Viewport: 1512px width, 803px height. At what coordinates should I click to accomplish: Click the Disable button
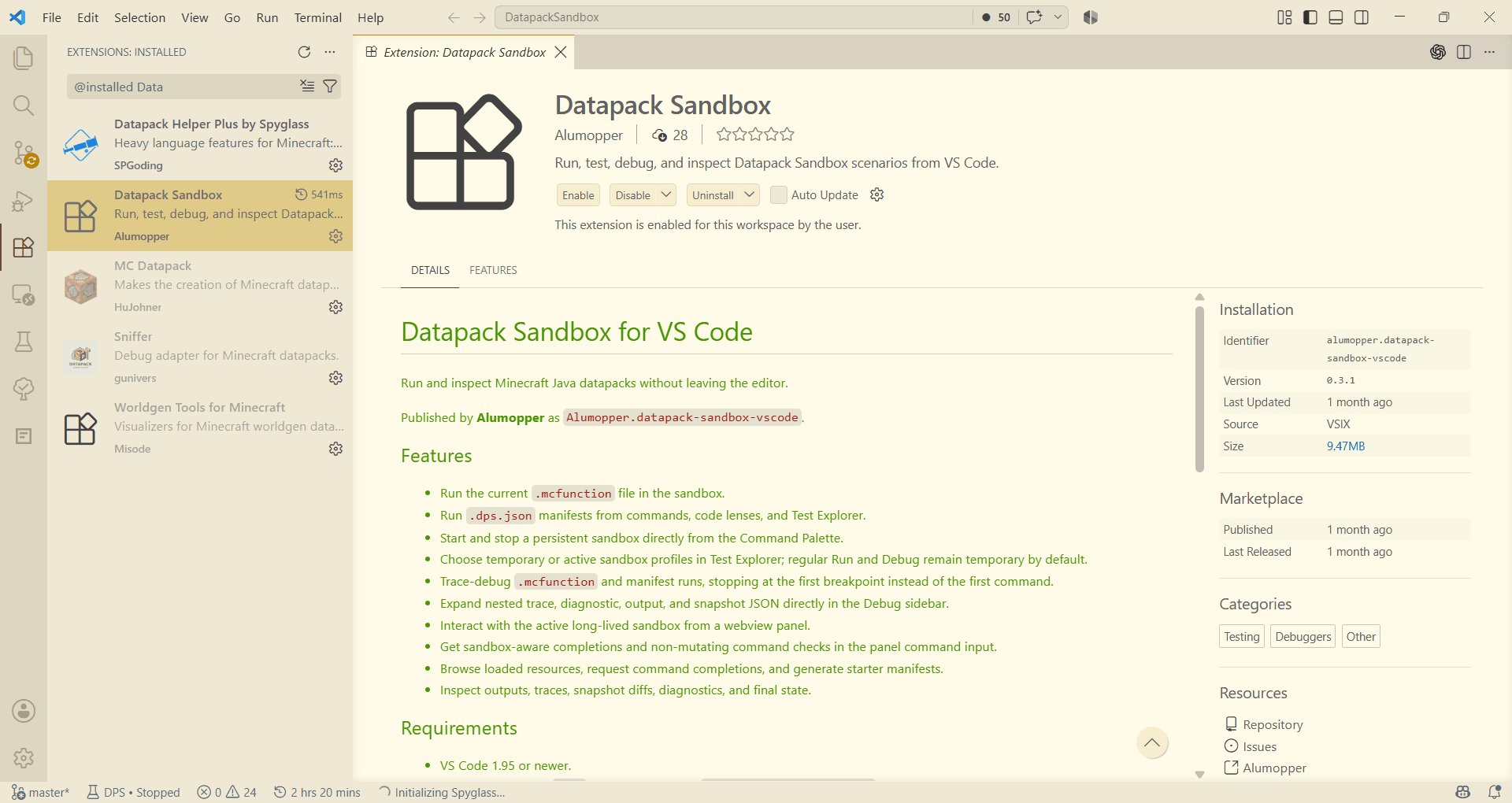pyautogui.click(x=633, y=195)
